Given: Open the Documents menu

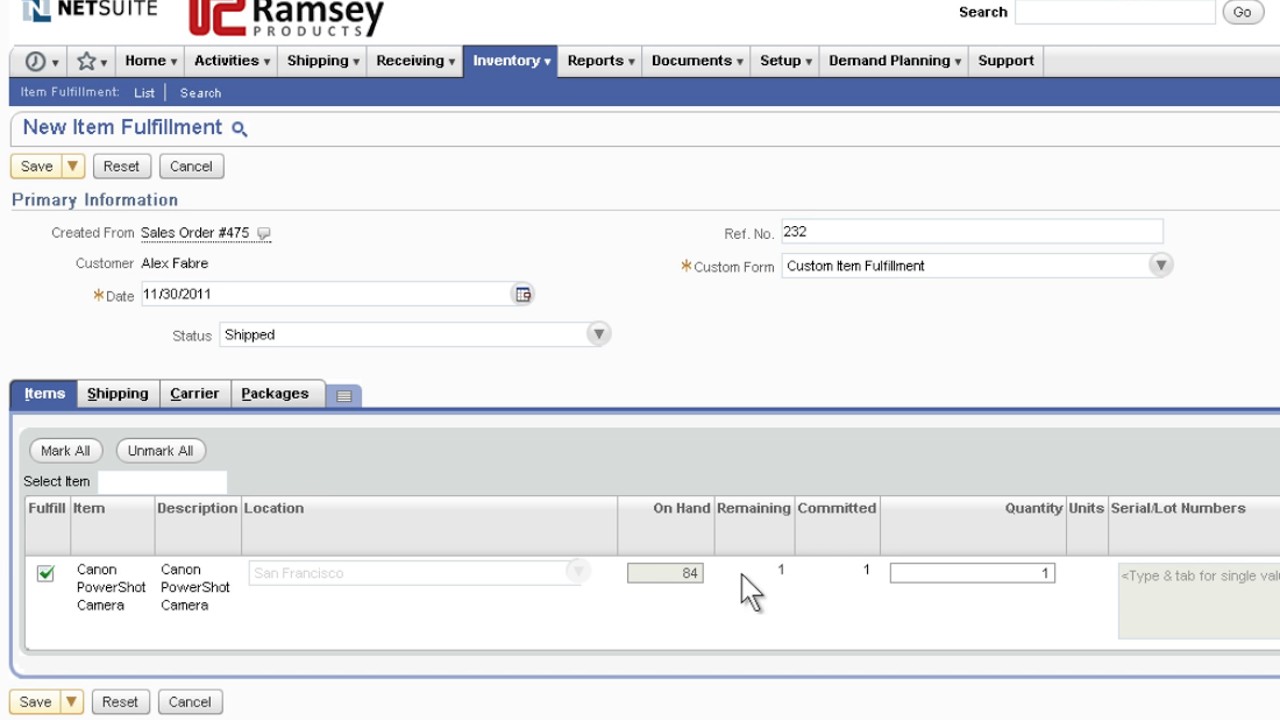Looking at the screenshot, I should 696,61.
